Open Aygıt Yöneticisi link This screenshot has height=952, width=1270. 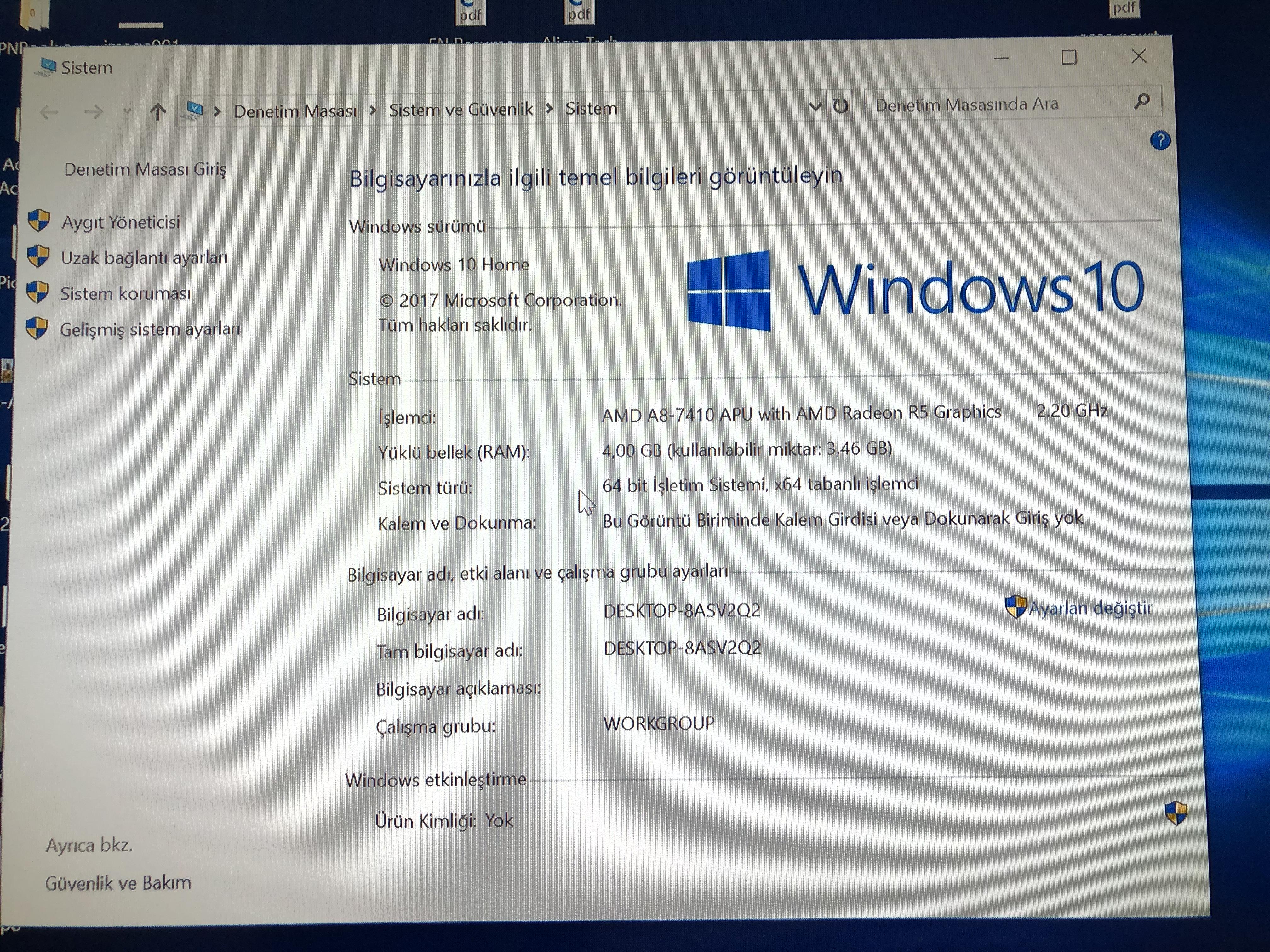pyautogui.click(x=121, y=222)
